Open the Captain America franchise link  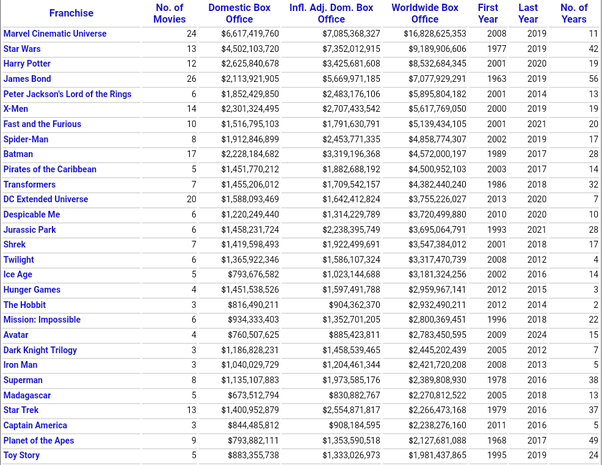35,425
